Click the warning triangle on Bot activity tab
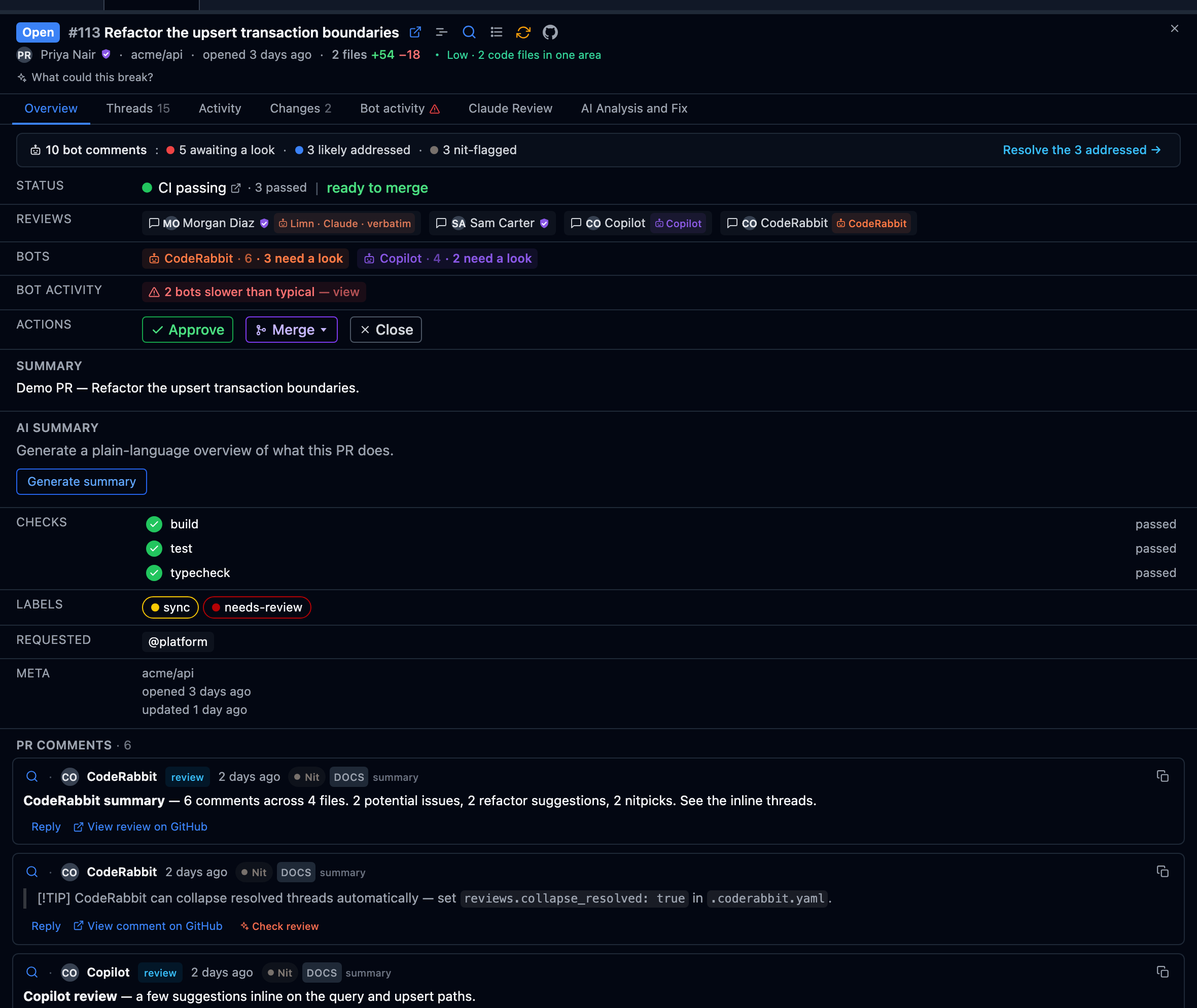This screenshot has width=1197, height=1008. click(x=435, y=109)
